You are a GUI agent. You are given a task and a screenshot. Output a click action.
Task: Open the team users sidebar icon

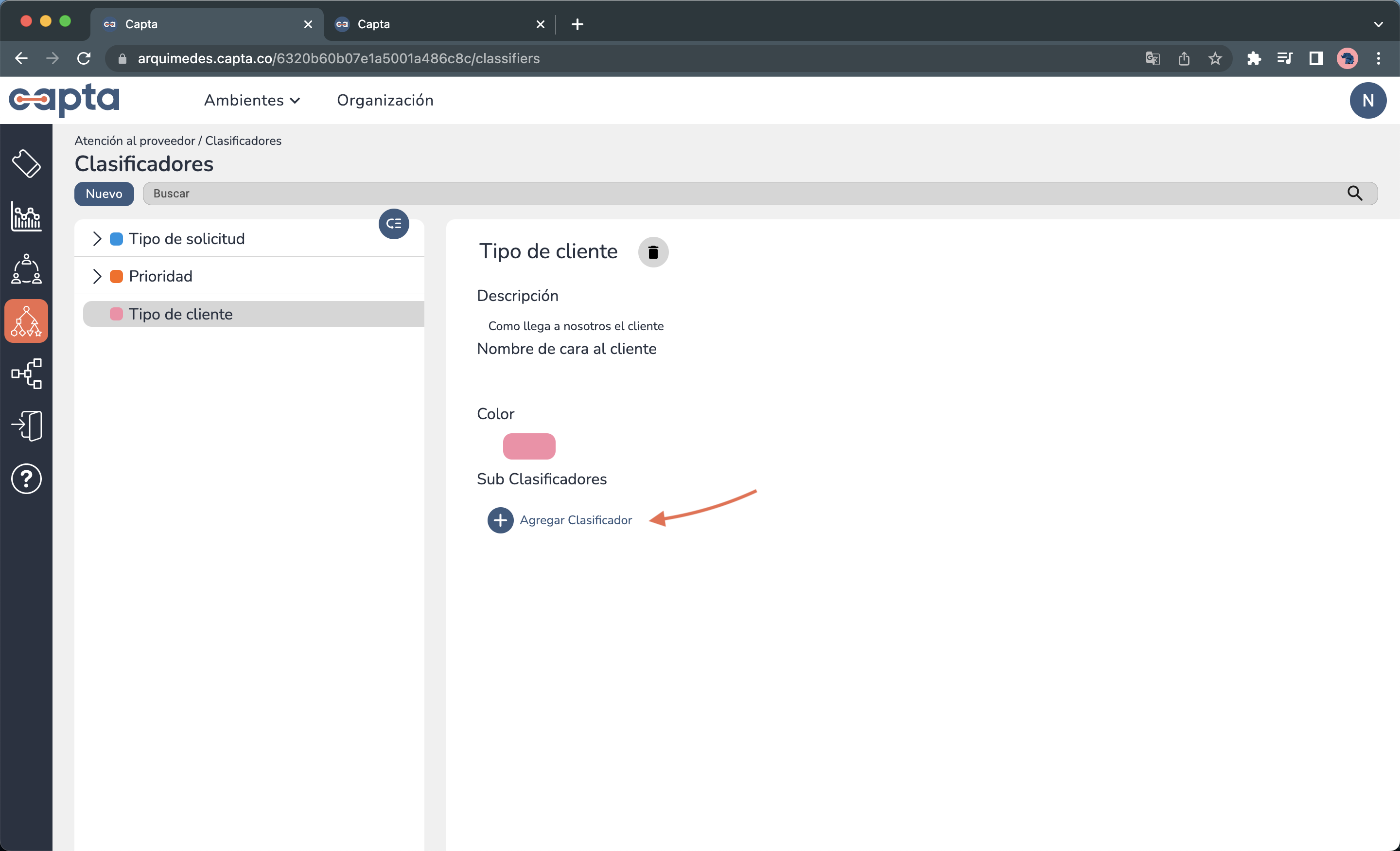coord(26,269)
